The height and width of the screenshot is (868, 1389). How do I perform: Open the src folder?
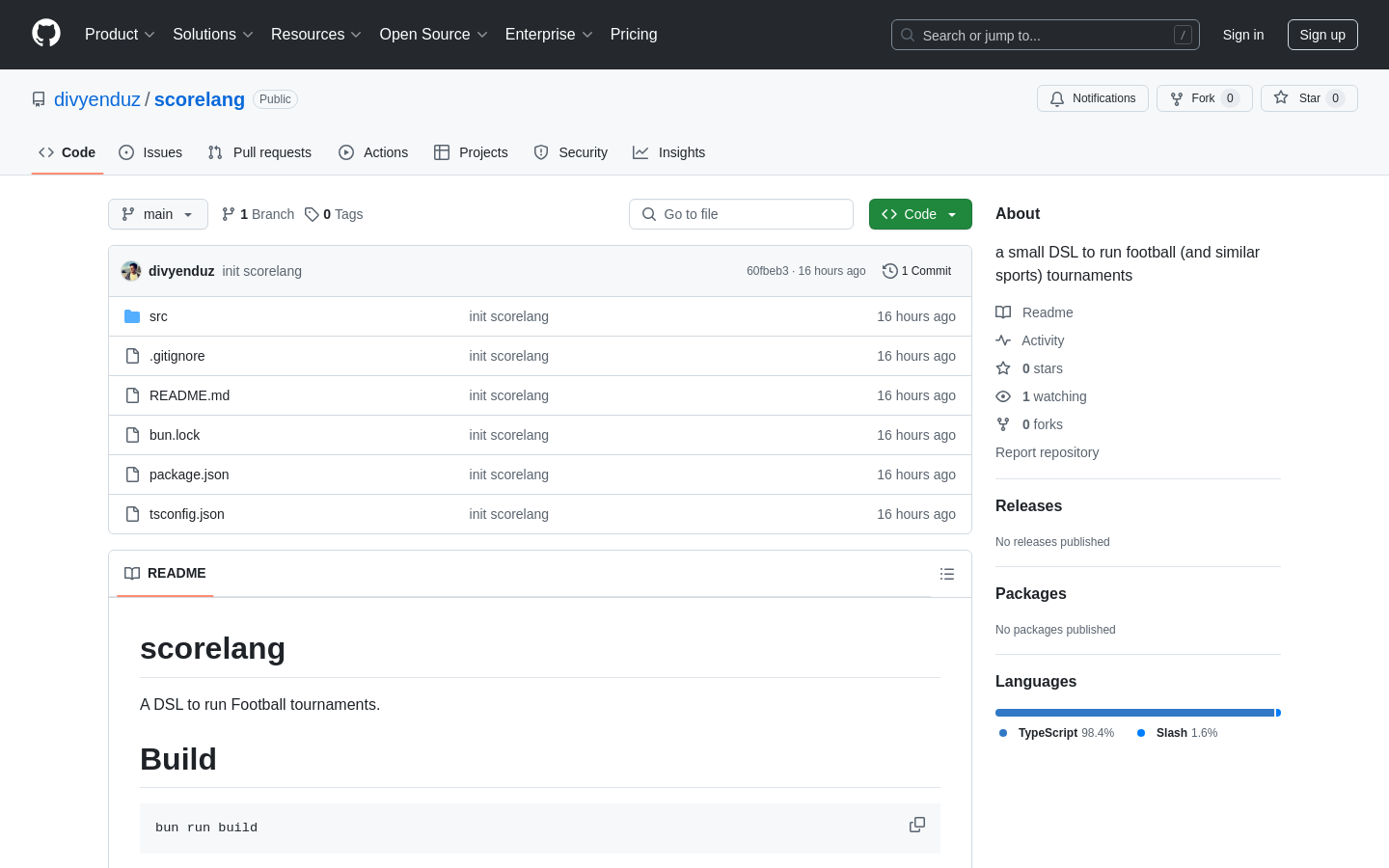[x=158, y=316]
